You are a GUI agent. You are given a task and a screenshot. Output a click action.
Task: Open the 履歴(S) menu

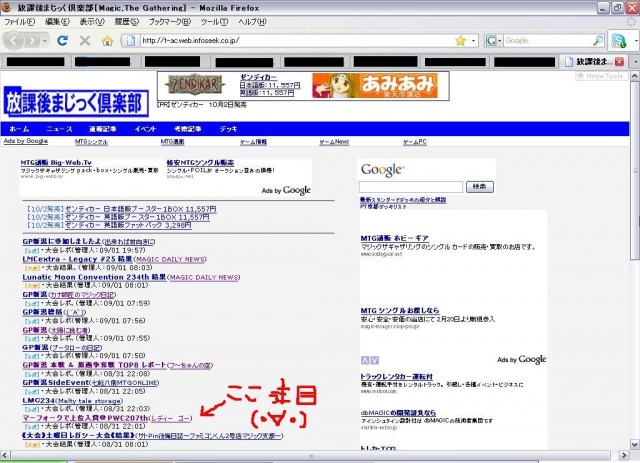click(x=127, y=22)
